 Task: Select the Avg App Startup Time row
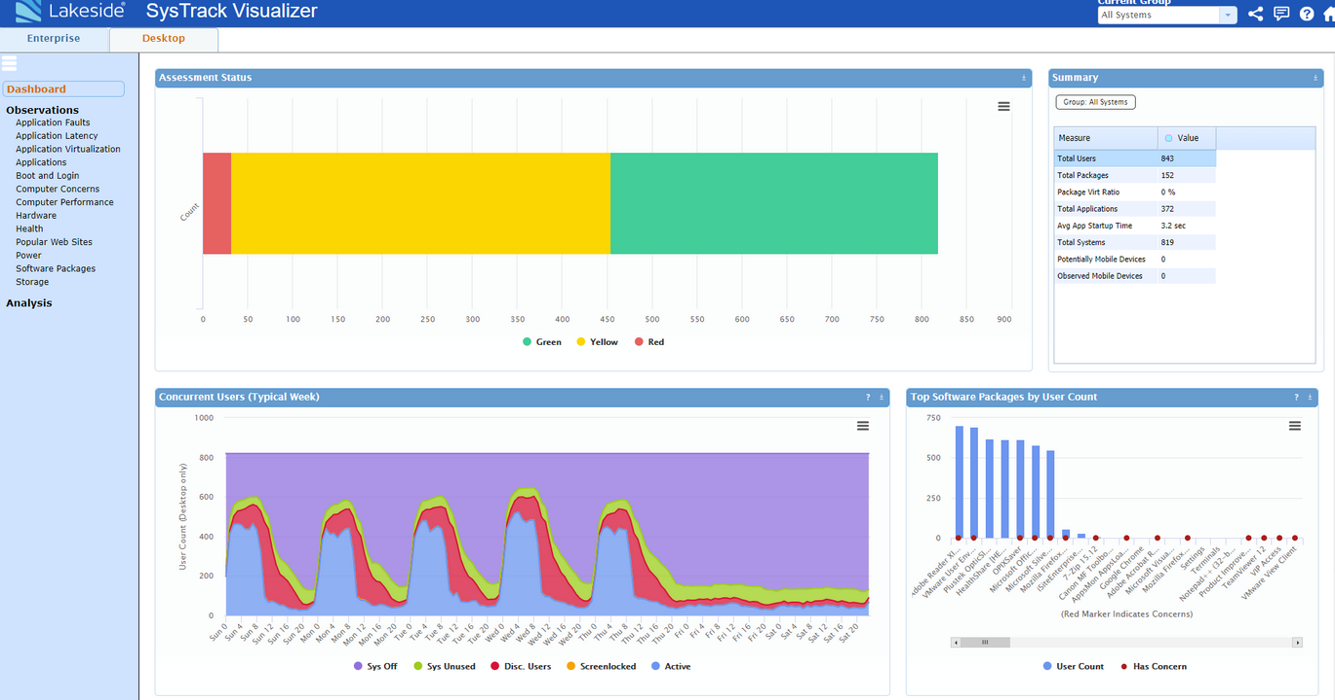[x=1135, y=225]
